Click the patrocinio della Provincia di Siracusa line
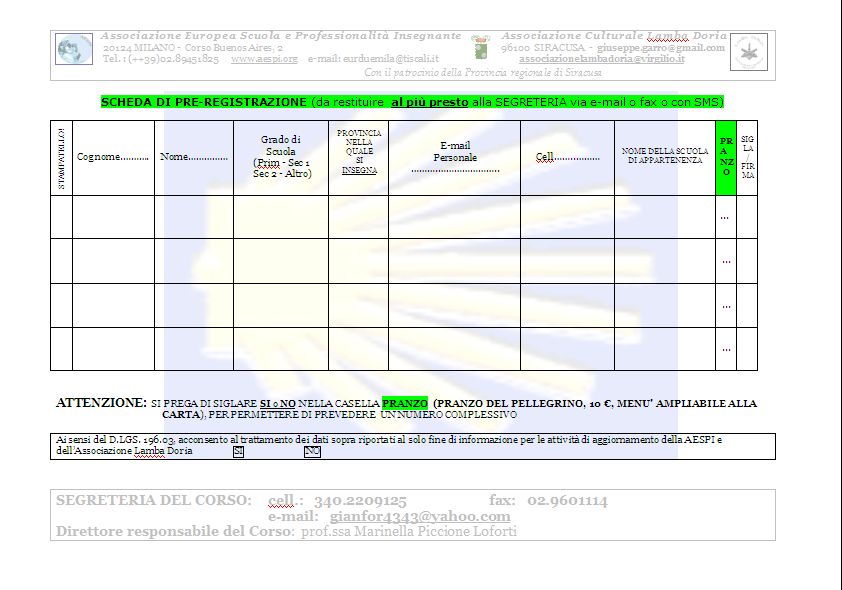Image resolution: width=842 pixels, height=590 pixels. pos(483,72)
